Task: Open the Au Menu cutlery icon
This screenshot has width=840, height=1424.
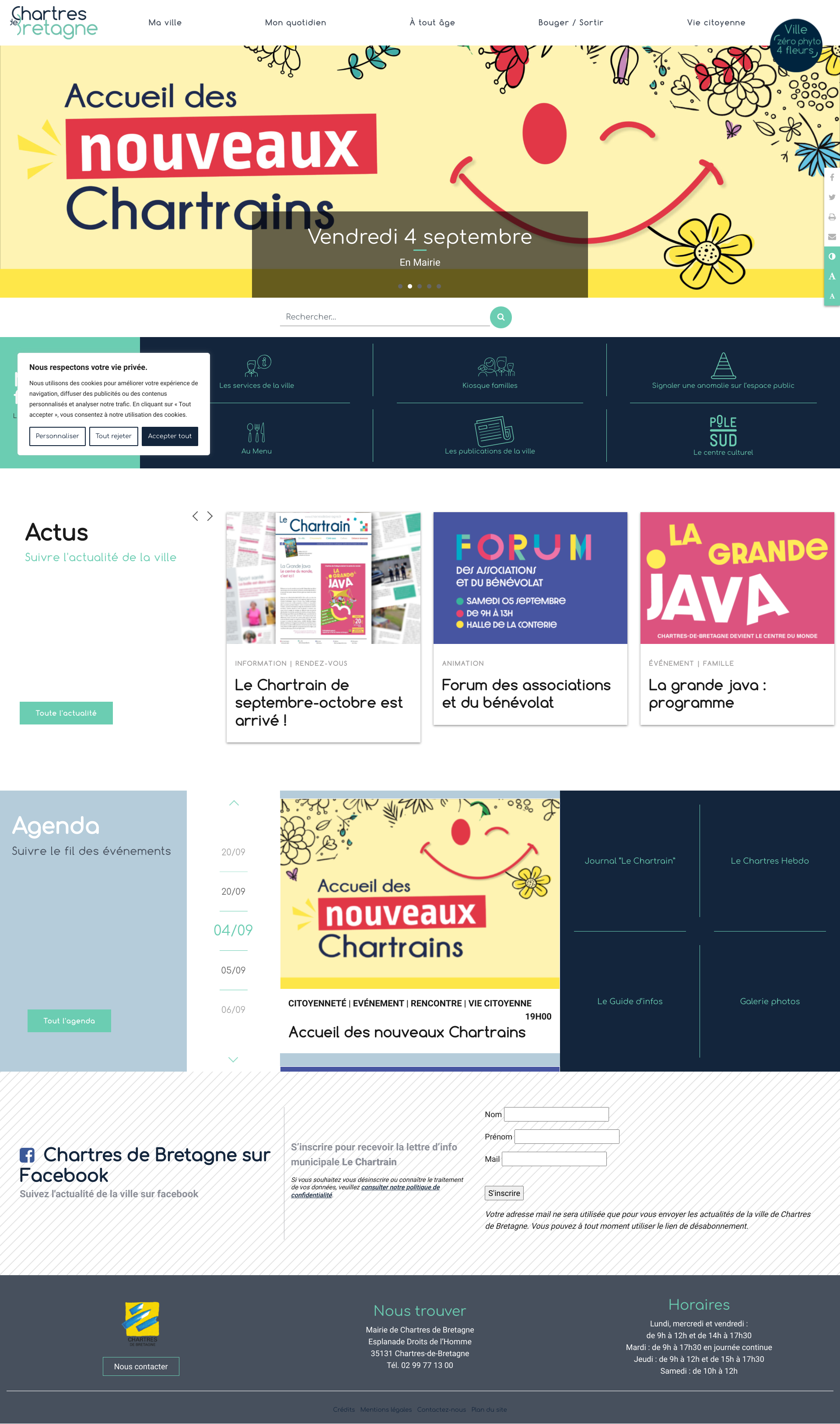Action: tap(256, 432)
